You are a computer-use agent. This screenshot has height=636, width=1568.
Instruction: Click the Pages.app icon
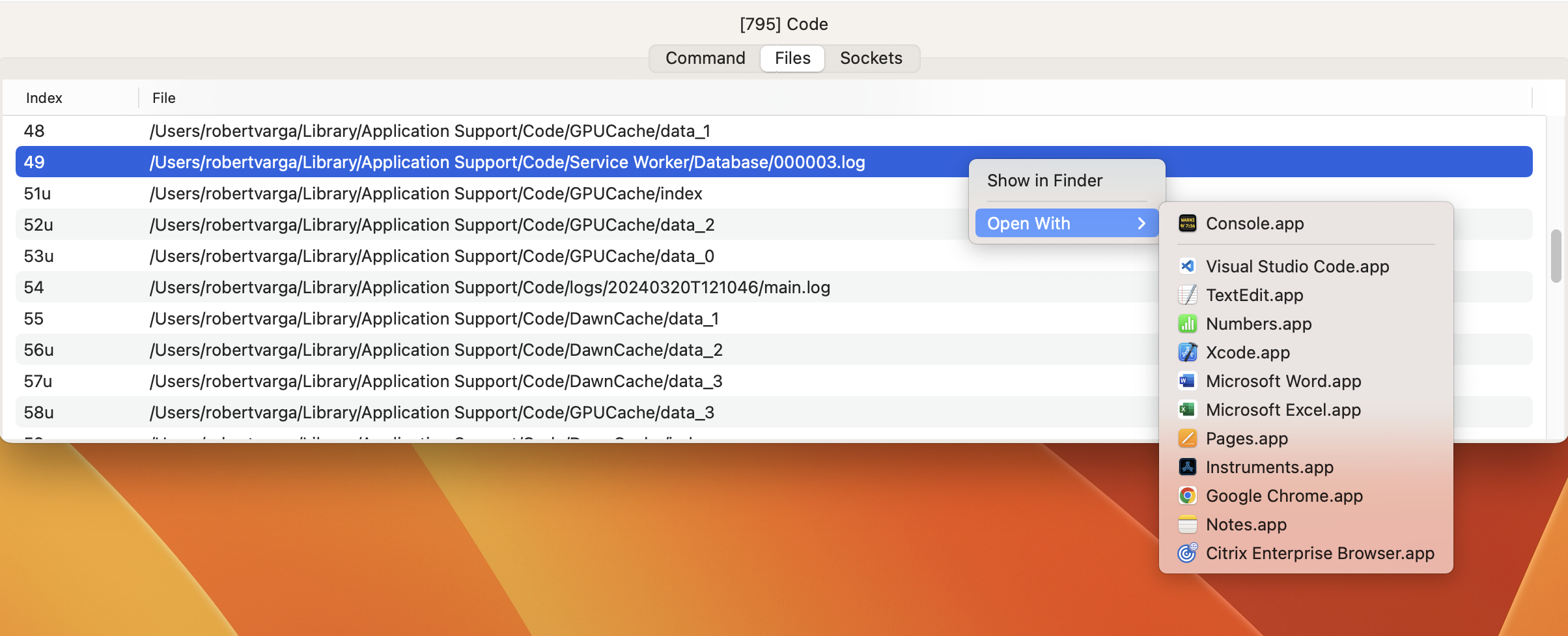pos(1187,438)
